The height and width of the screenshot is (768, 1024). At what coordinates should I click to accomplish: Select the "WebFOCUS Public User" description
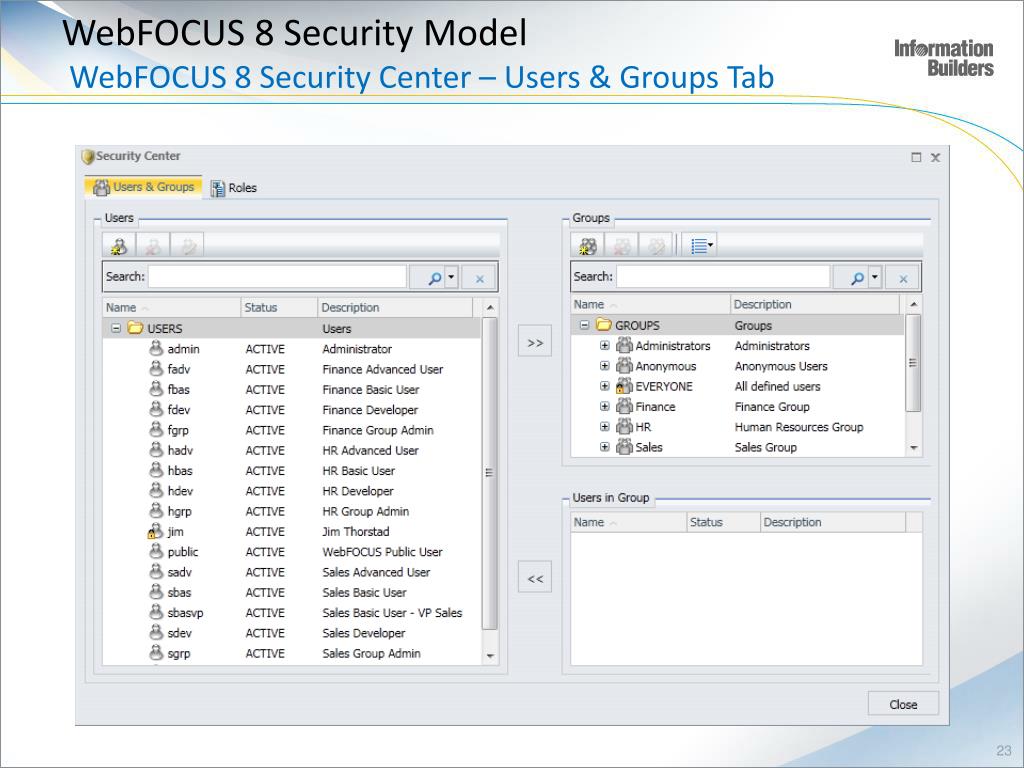382,551
